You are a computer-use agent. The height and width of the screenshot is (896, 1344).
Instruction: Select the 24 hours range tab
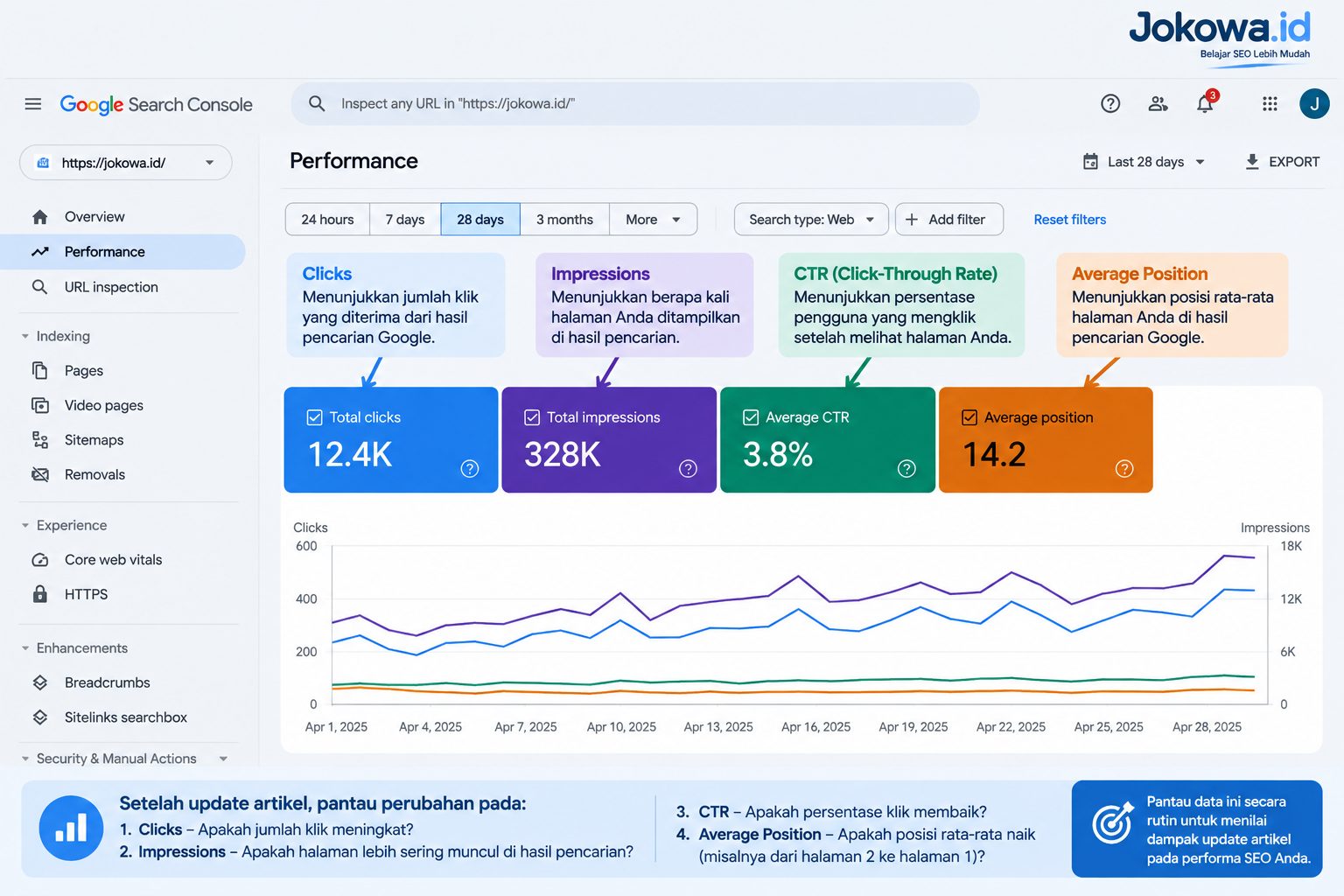[327, 220]
